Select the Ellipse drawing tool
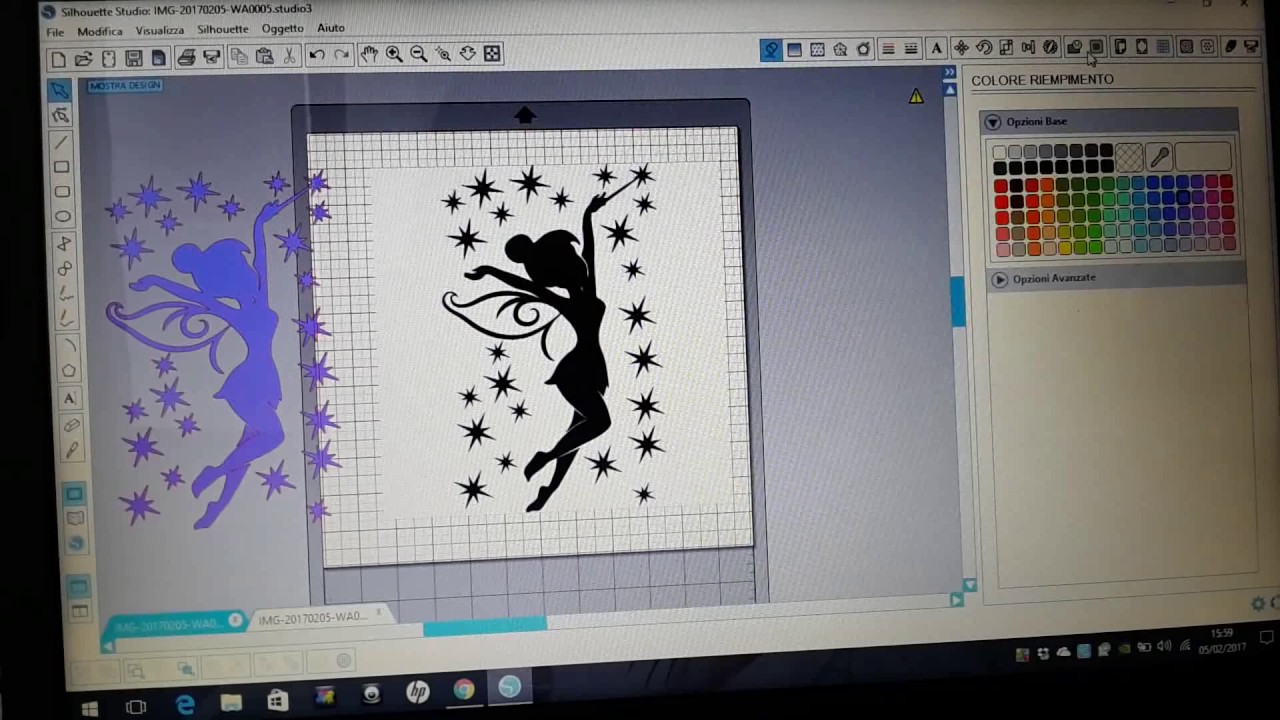This screenshot has height=720, width=1280. coord(63,217)
